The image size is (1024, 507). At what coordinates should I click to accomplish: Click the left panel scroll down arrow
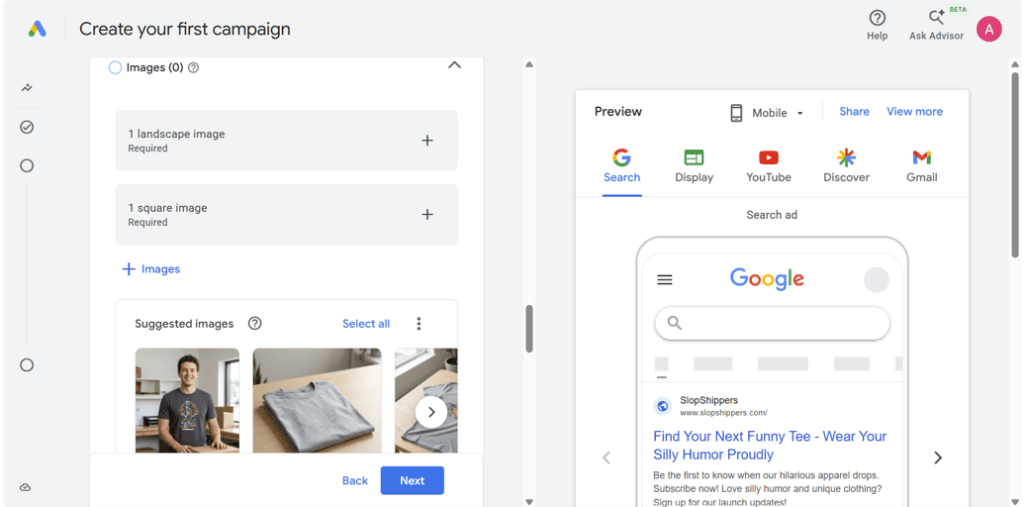pyautogui.click(x=530, y=502)
